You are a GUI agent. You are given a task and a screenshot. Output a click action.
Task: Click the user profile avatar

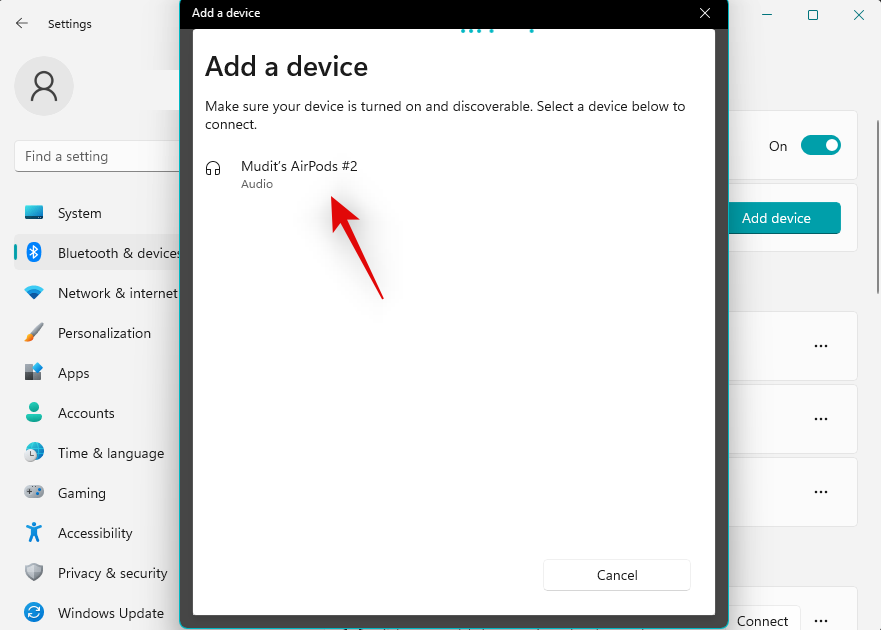(x=44, y=86)
